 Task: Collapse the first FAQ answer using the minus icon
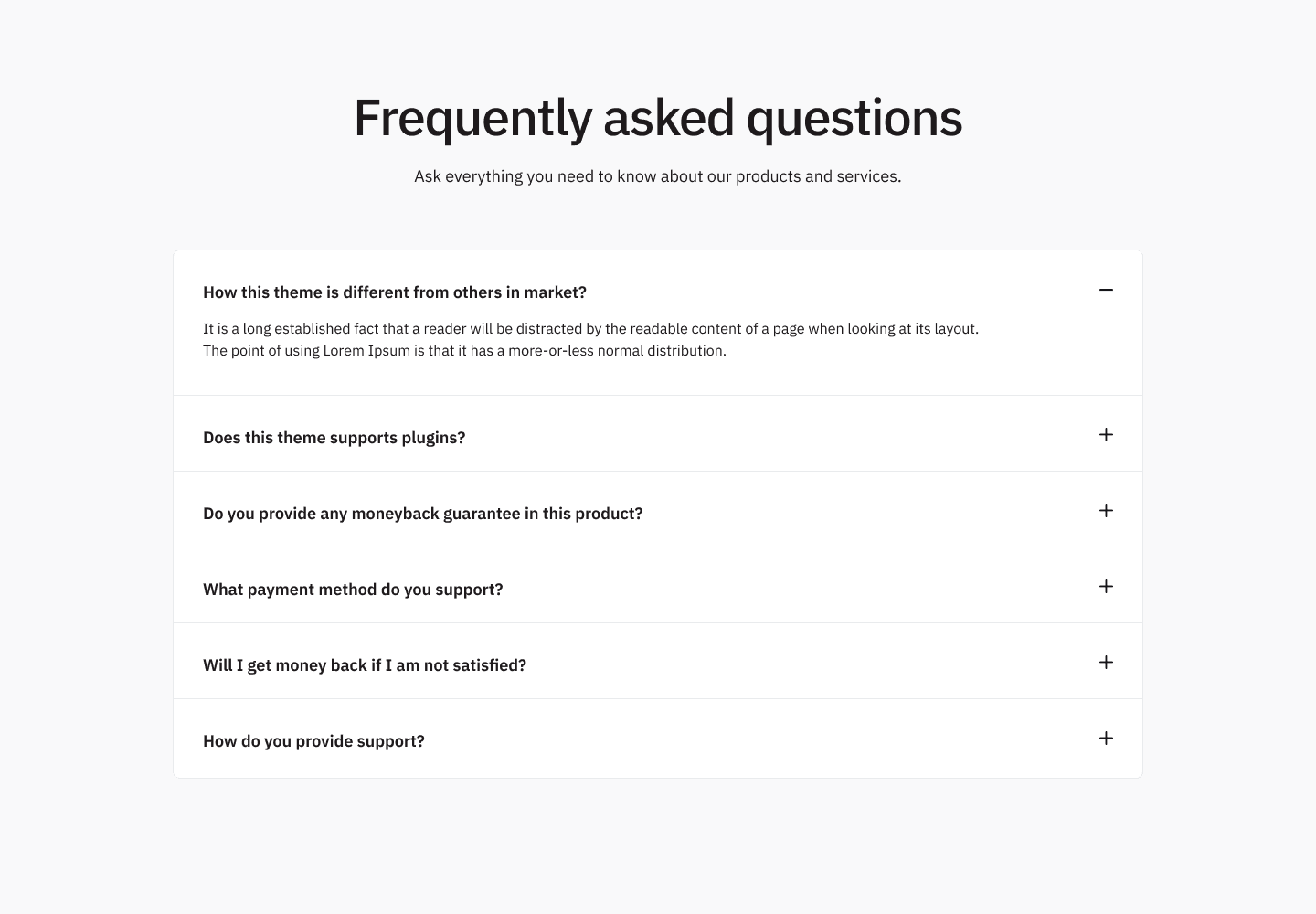(1106, 290)
